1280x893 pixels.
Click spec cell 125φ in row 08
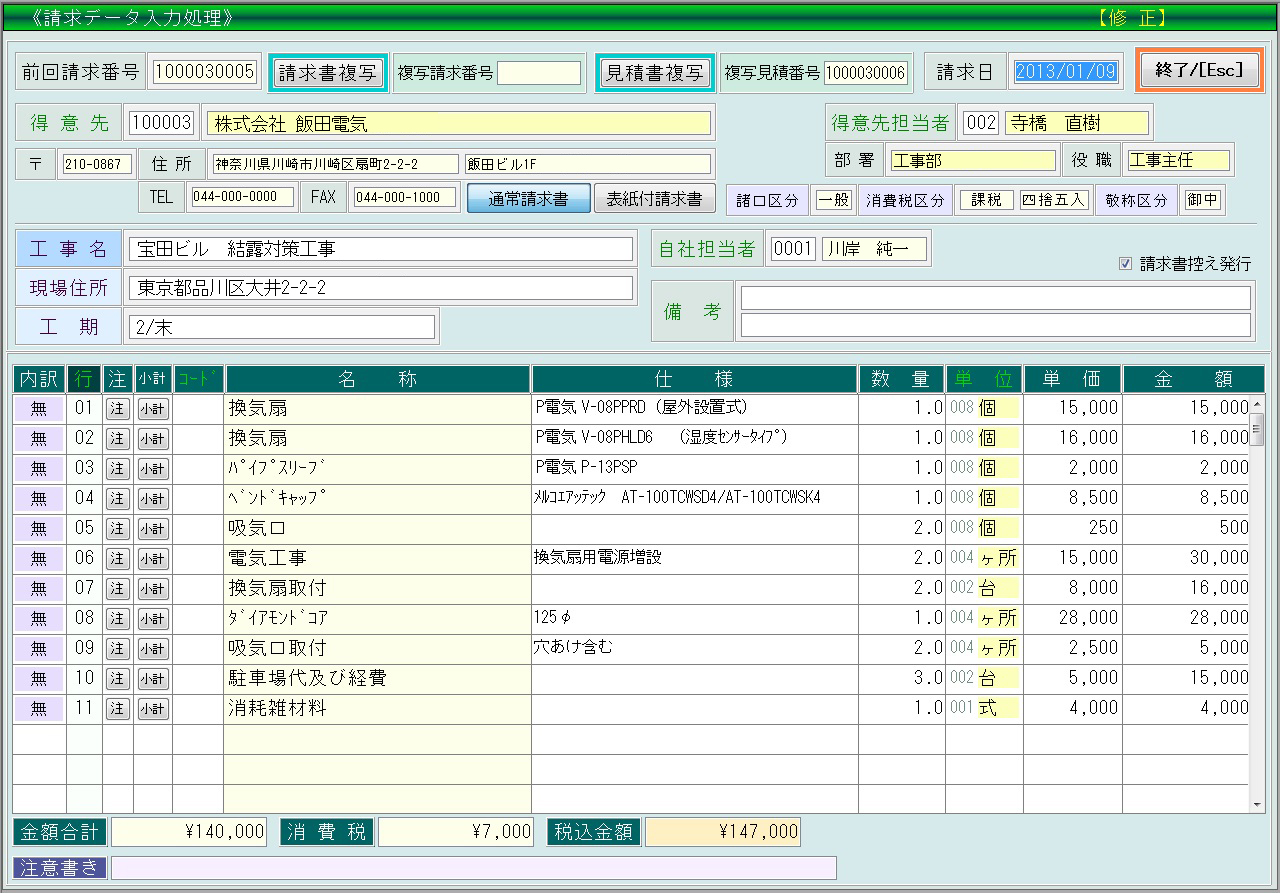click(694, 618)
